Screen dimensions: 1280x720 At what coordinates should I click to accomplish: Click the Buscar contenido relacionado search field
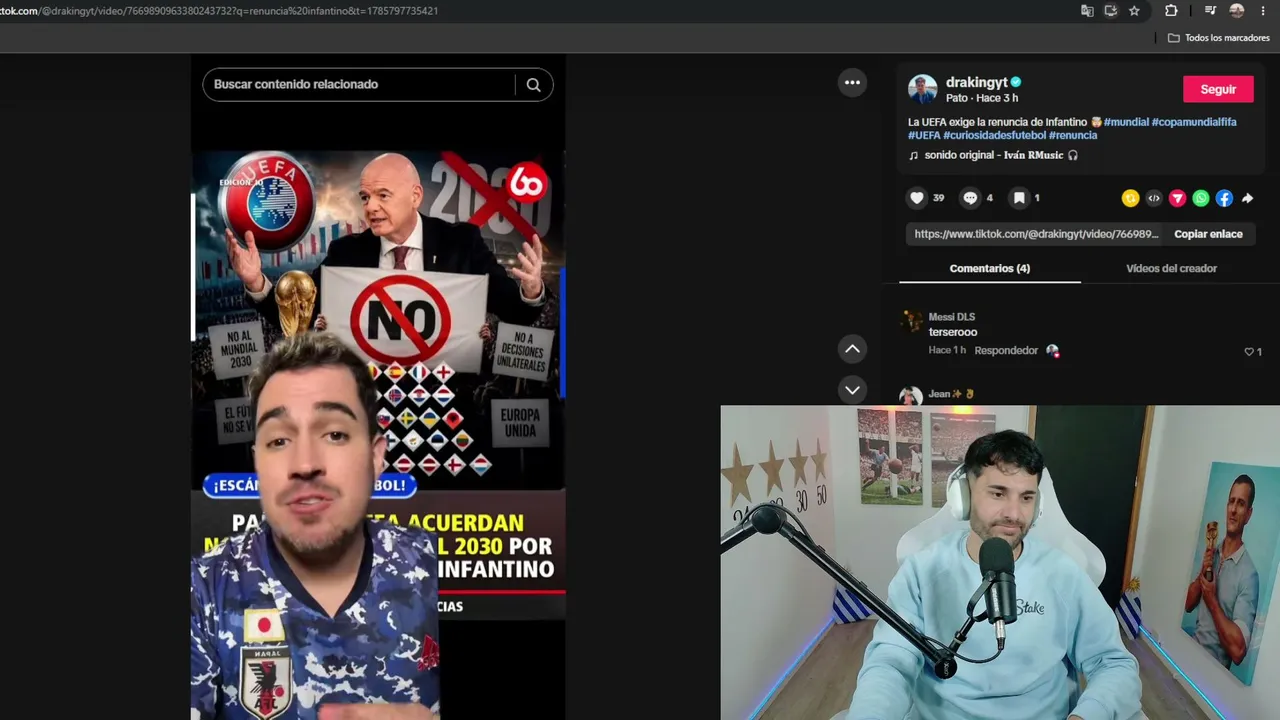tap(359, 85)
